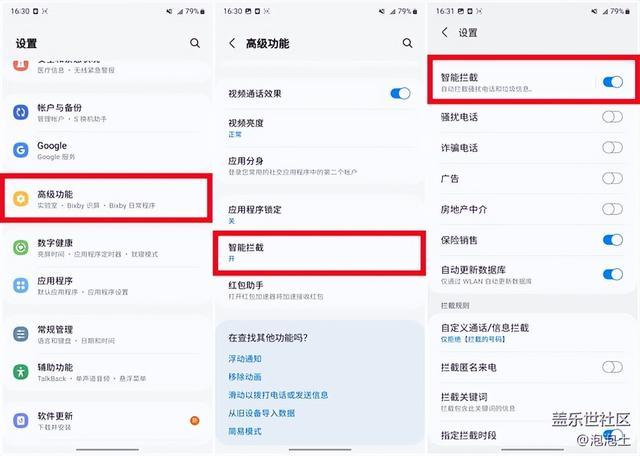Enable the 房地产中介 switch
This screenshot has width=640, height=456.
[613, 209]
